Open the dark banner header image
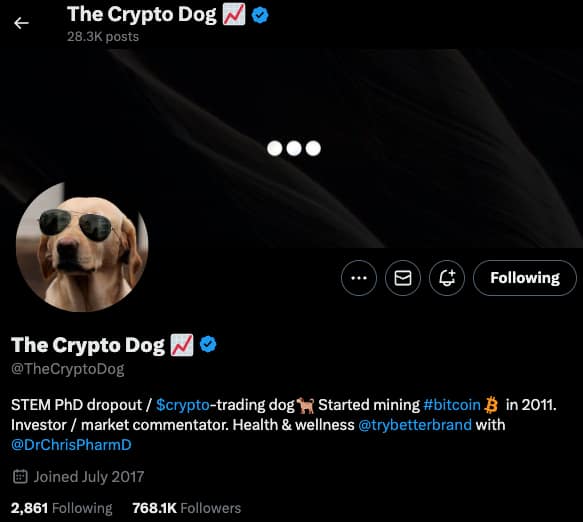Screen dimensions: 583x522 pos(292,149)
